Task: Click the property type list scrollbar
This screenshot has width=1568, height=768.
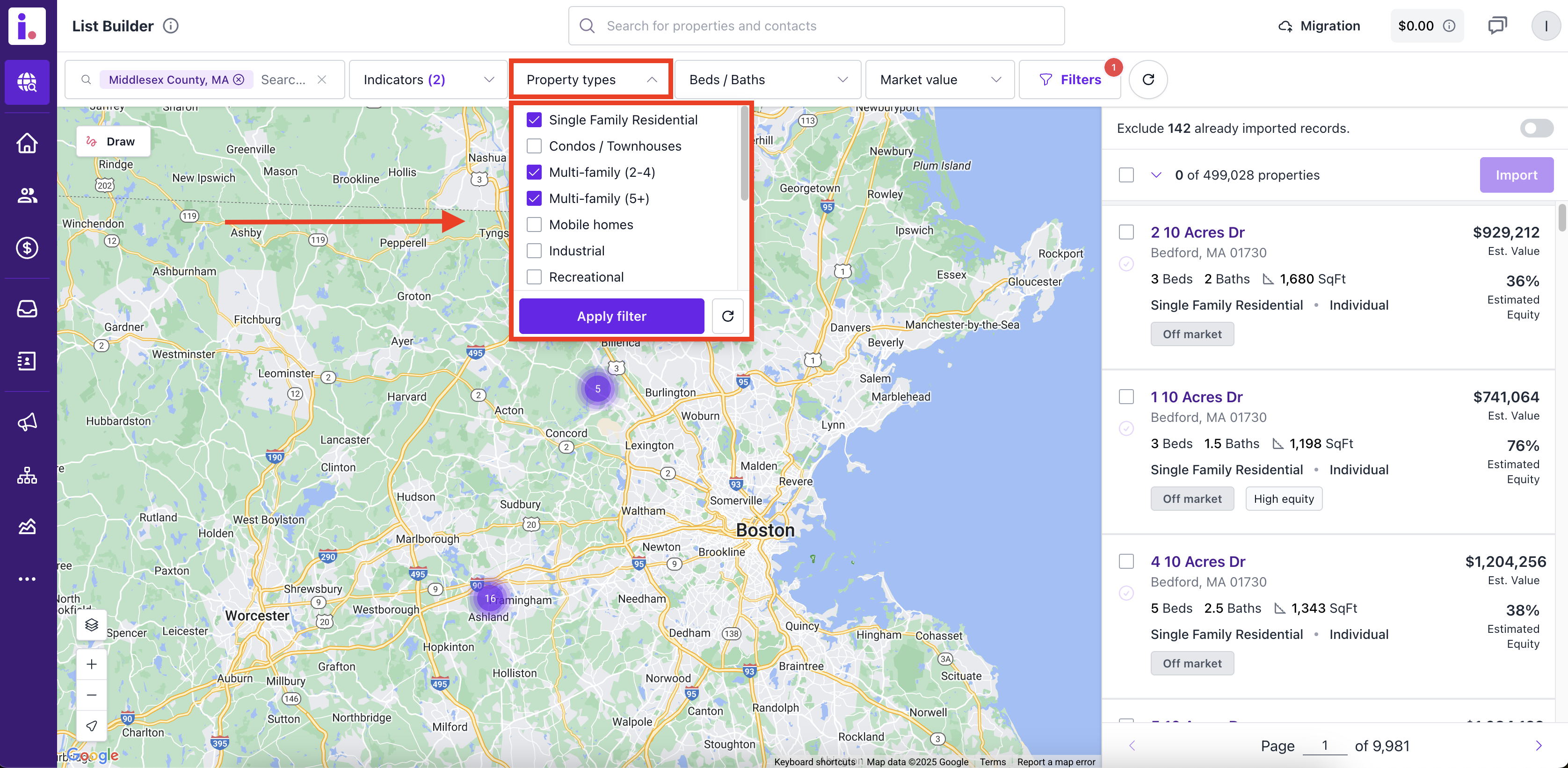Action: click(x=744, y=154)
